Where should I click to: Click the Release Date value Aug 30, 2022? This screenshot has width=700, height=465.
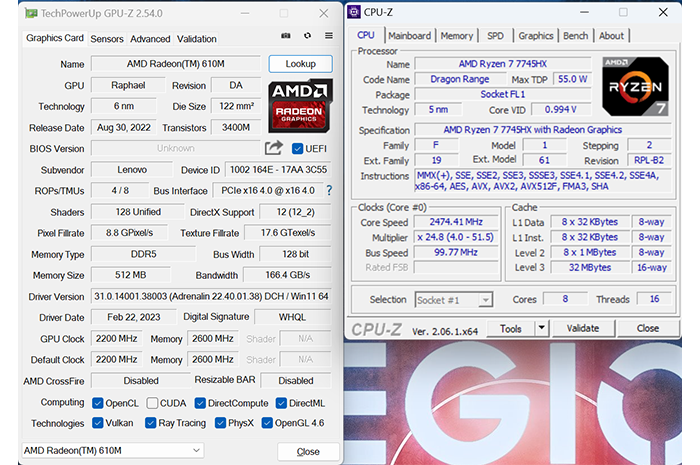point(124,127)
